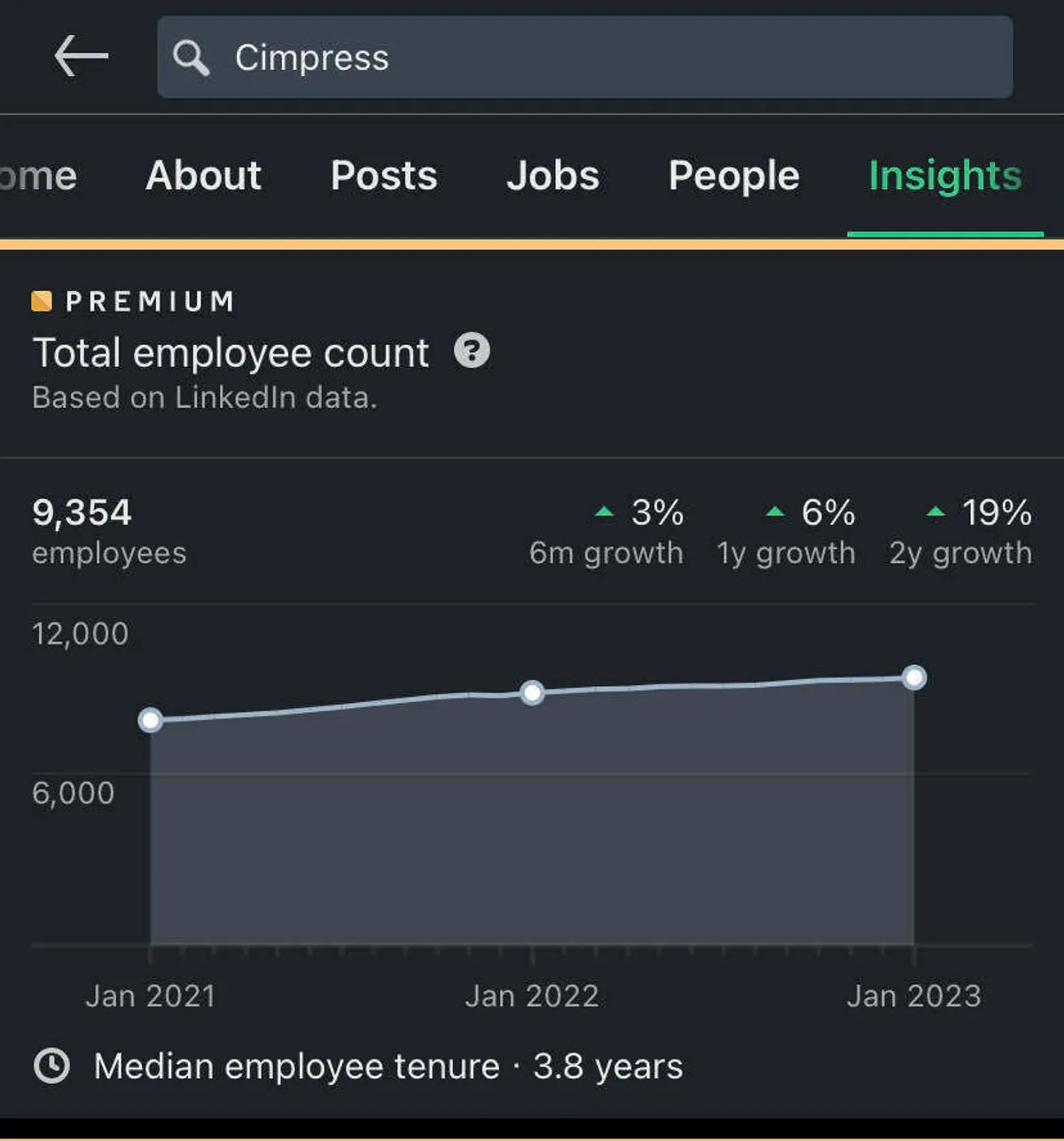Select the Insights tab

[x=945, y=176]
